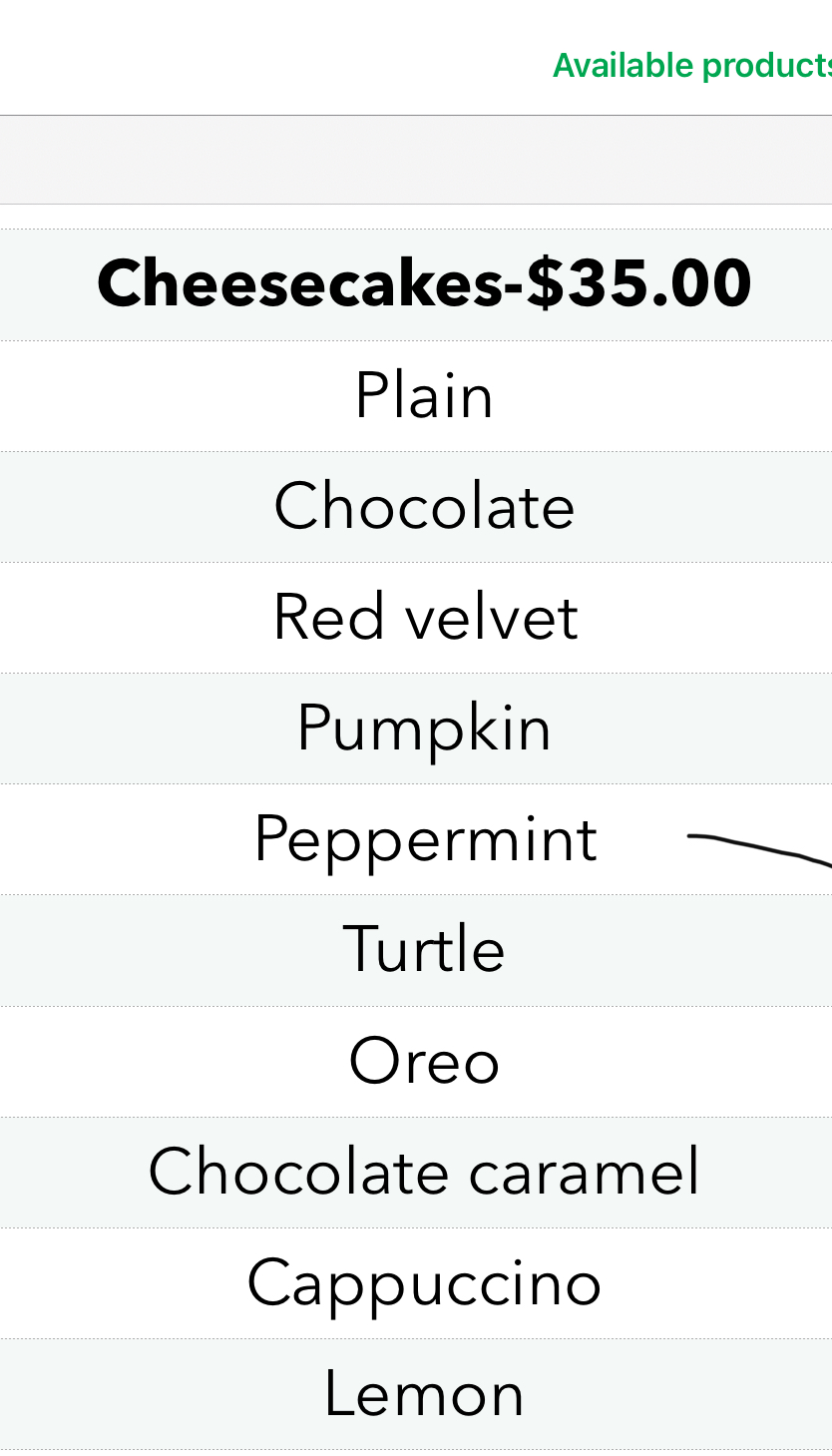Image resolution: width=832 pixels, height=1456 pixels.
Task: Click the empty gray bar above Cheesecakes
Action: coord(416,161)
